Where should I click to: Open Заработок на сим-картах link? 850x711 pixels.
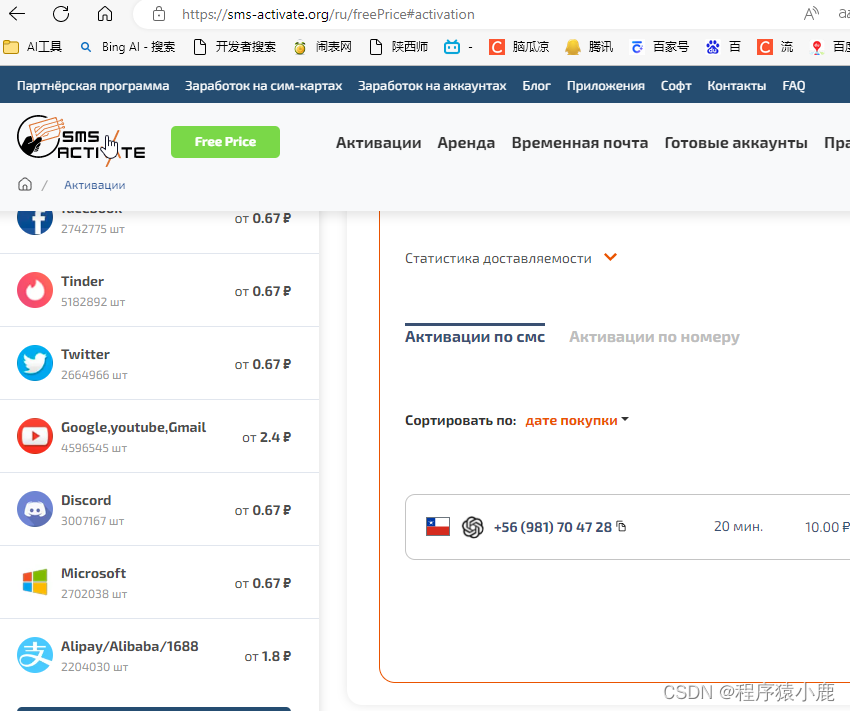click(263, 86)
